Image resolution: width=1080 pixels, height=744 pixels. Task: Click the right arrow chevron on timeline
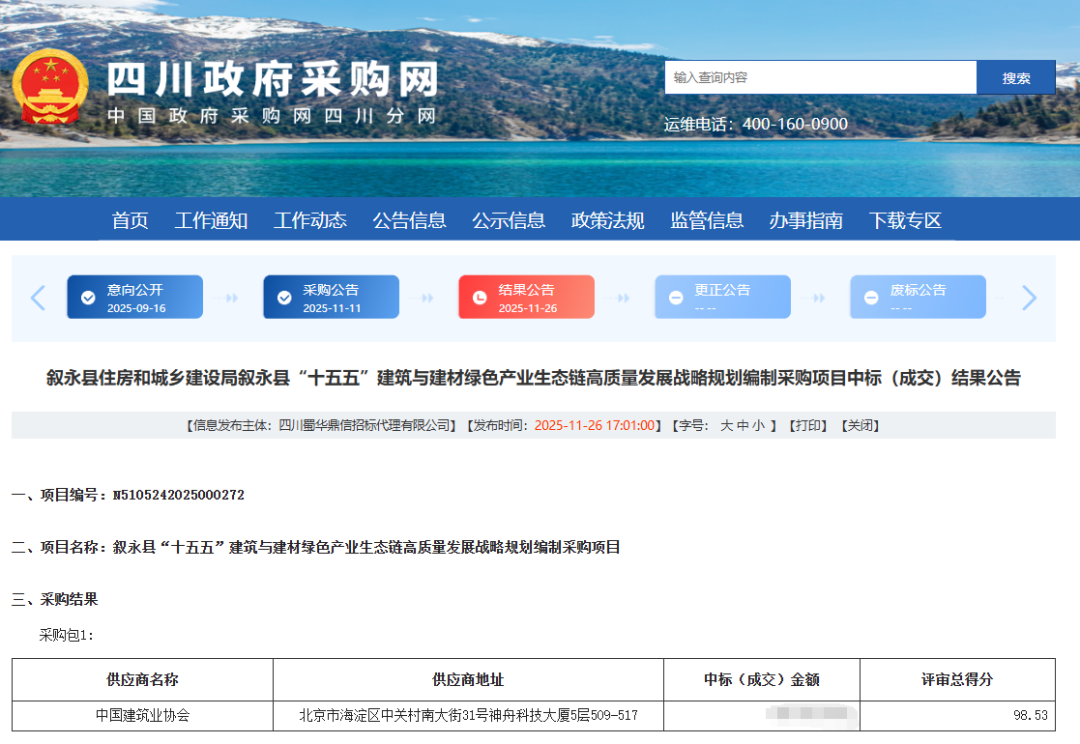click(x=1030, y=297)
